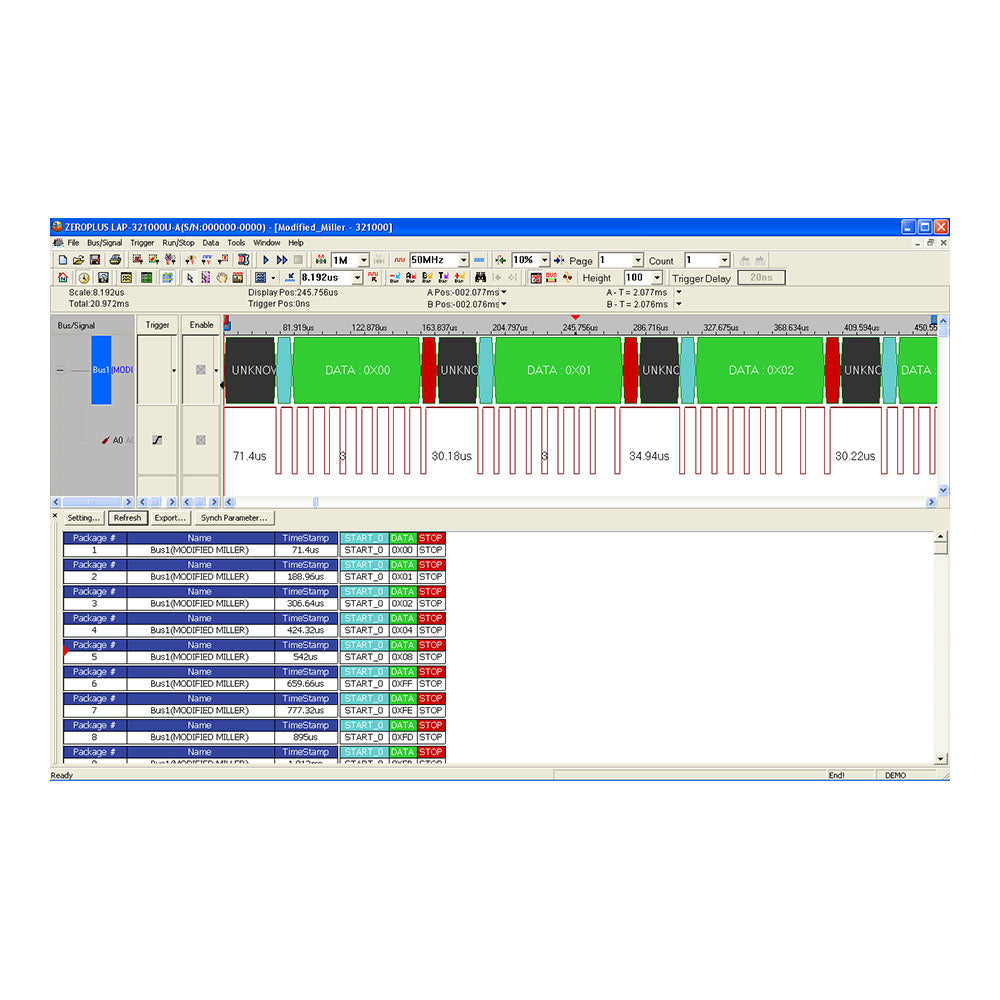Open the Window menu
The image size is (1000, 1000).
[x=267, y=242]
